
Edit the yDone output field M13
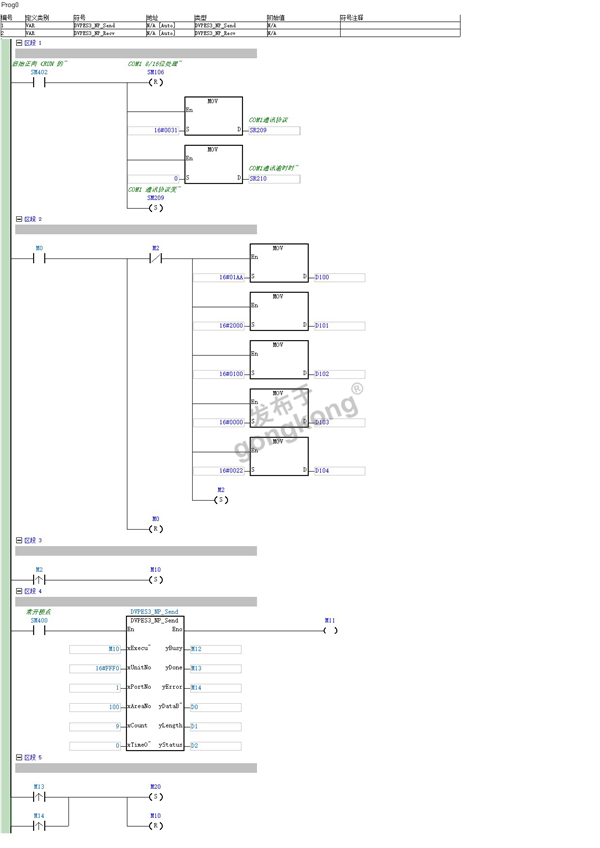point(215,668)
